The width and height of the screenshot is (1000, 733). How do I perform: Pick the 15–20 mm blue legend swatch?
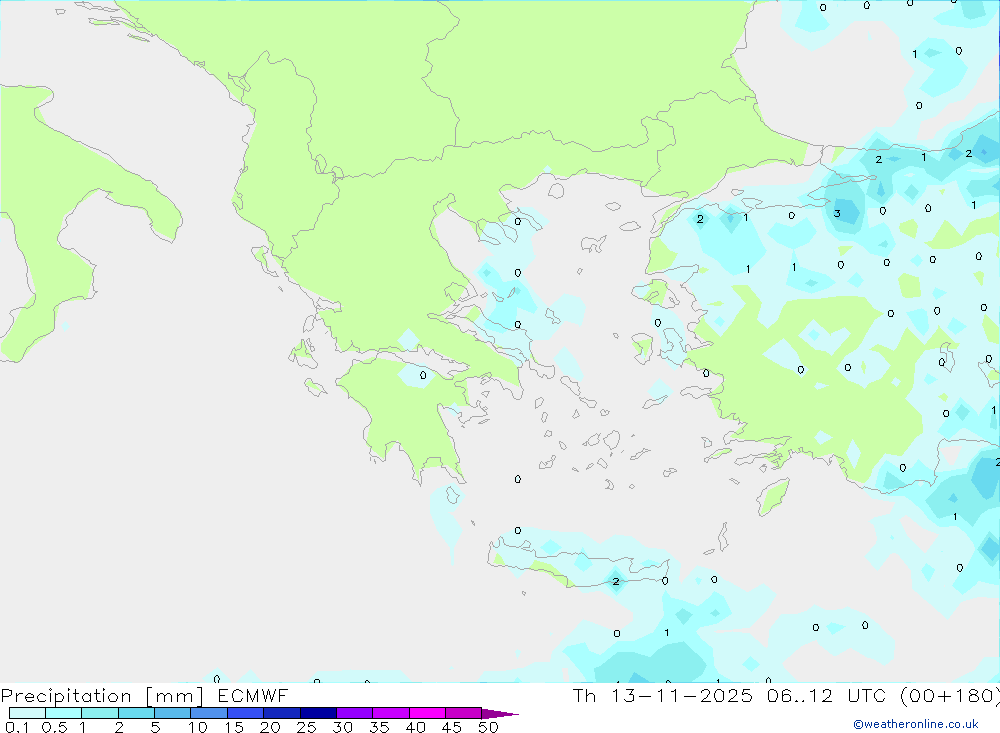pyautogui.click(x=245, y=713)
